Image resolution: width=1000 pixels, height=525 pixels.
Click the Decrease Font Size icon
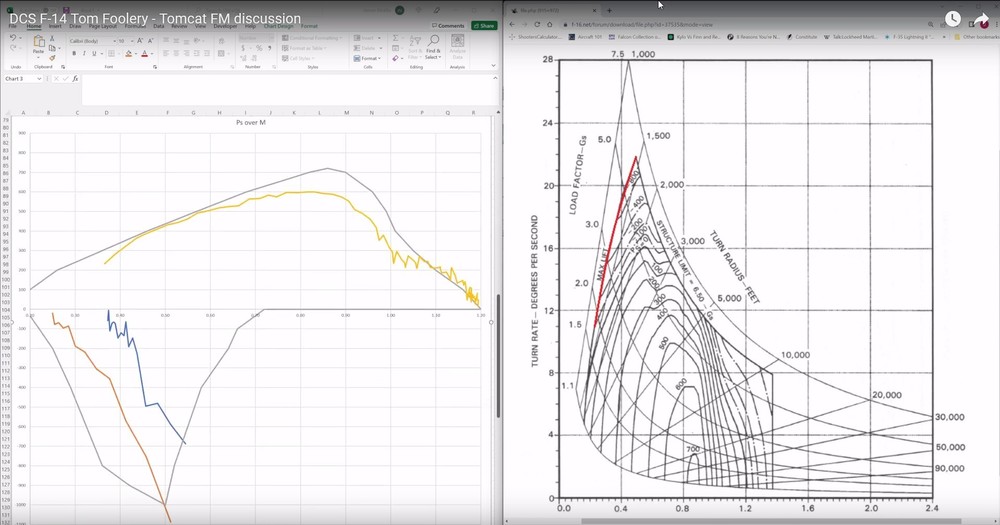click(151, 41)
